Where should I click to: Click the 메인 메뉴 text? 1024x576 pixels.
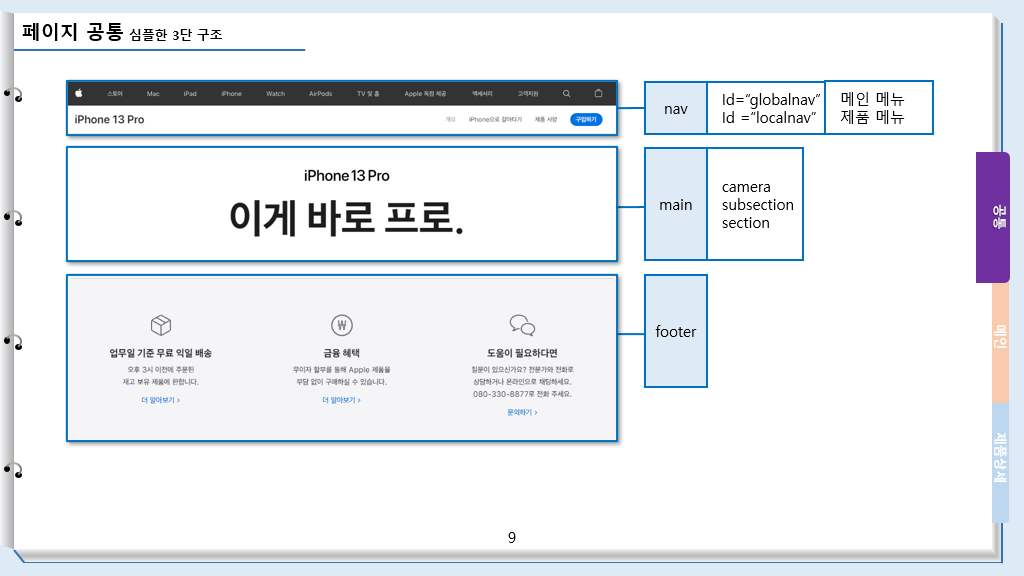(x=872, y=99)
